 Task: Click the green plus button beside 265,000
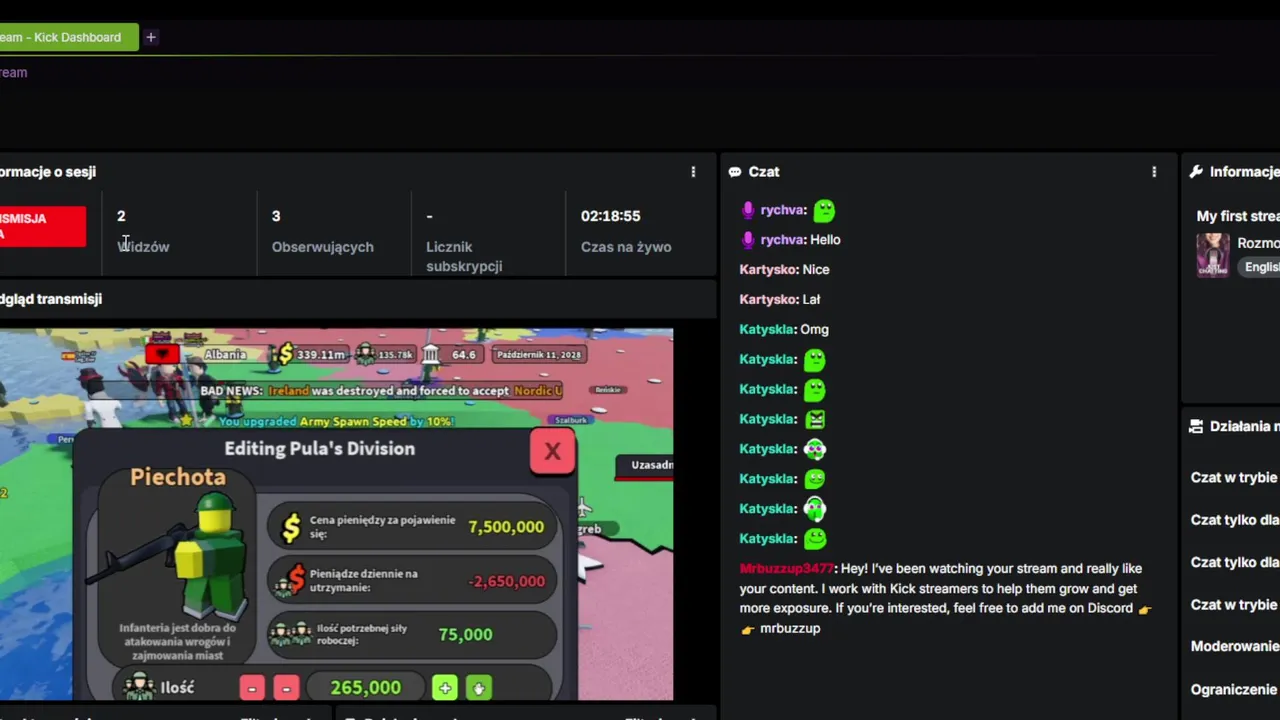(x=445, y=687)
